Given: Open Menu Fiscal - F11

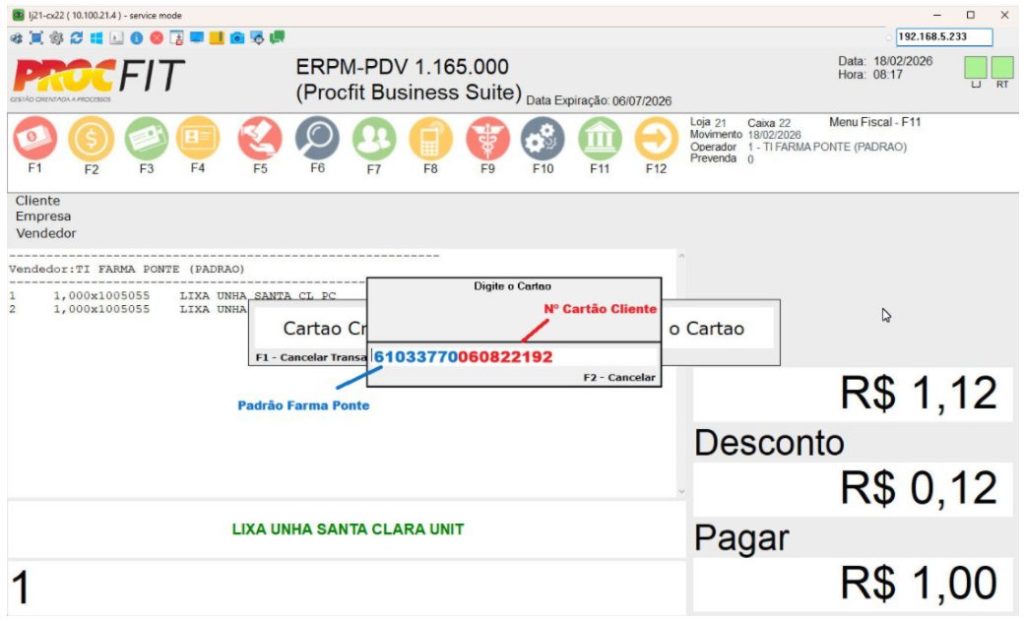Looking at the screenshot, I should coord(875,122).
